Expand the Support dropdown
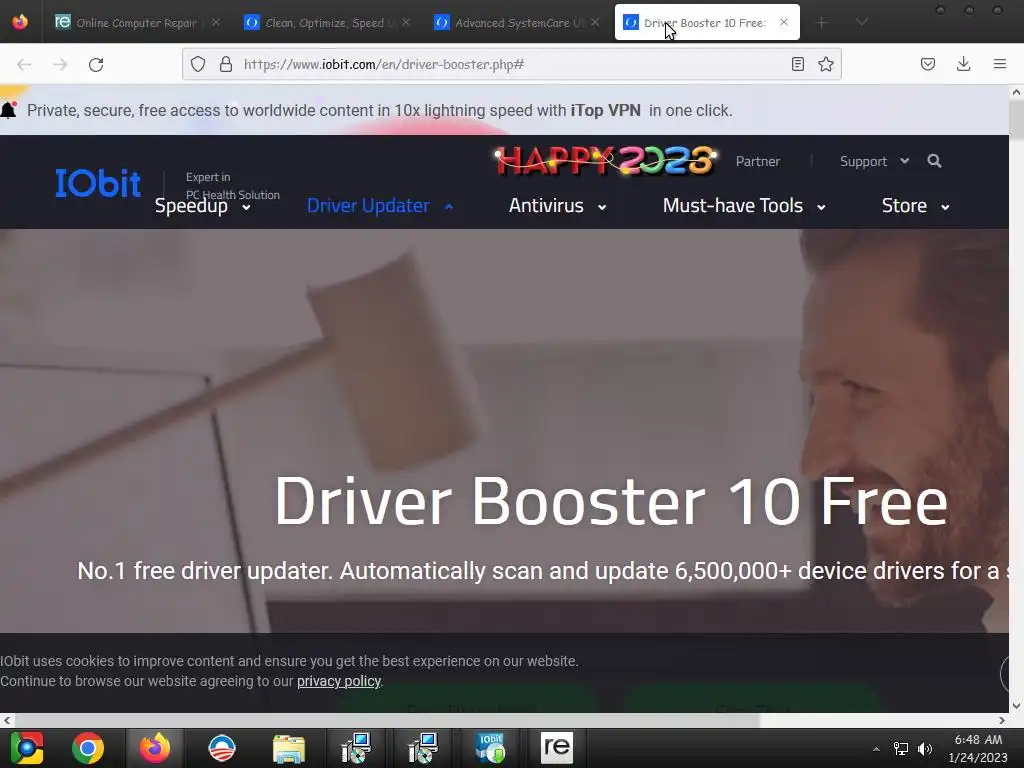 (x=874, y=161)
